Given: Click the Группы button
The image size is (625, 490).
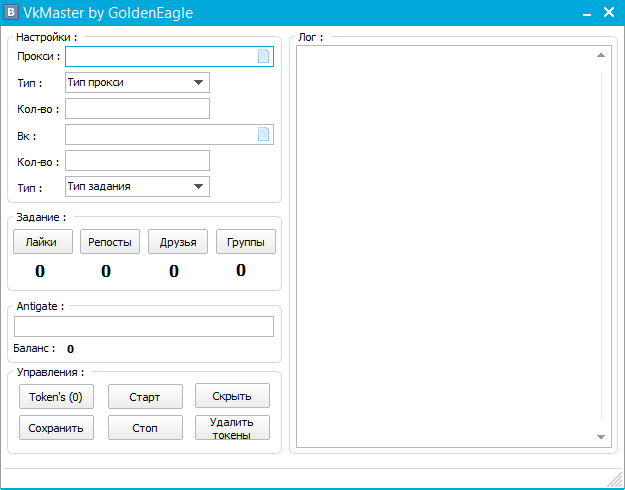Looking at the screenshot, I should [246, 242].
